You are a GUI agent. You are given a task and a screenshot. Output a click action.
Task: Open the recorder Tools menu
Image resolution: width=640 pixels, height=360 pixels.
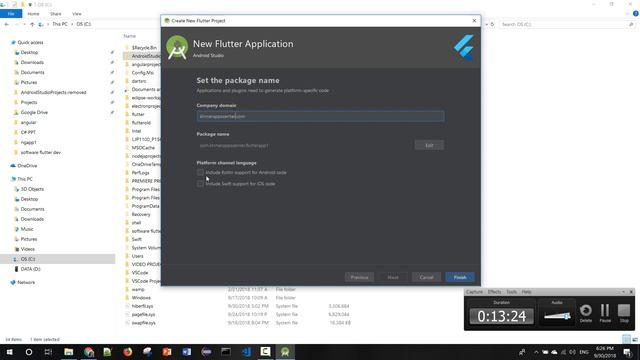click(x=511, y=292)
